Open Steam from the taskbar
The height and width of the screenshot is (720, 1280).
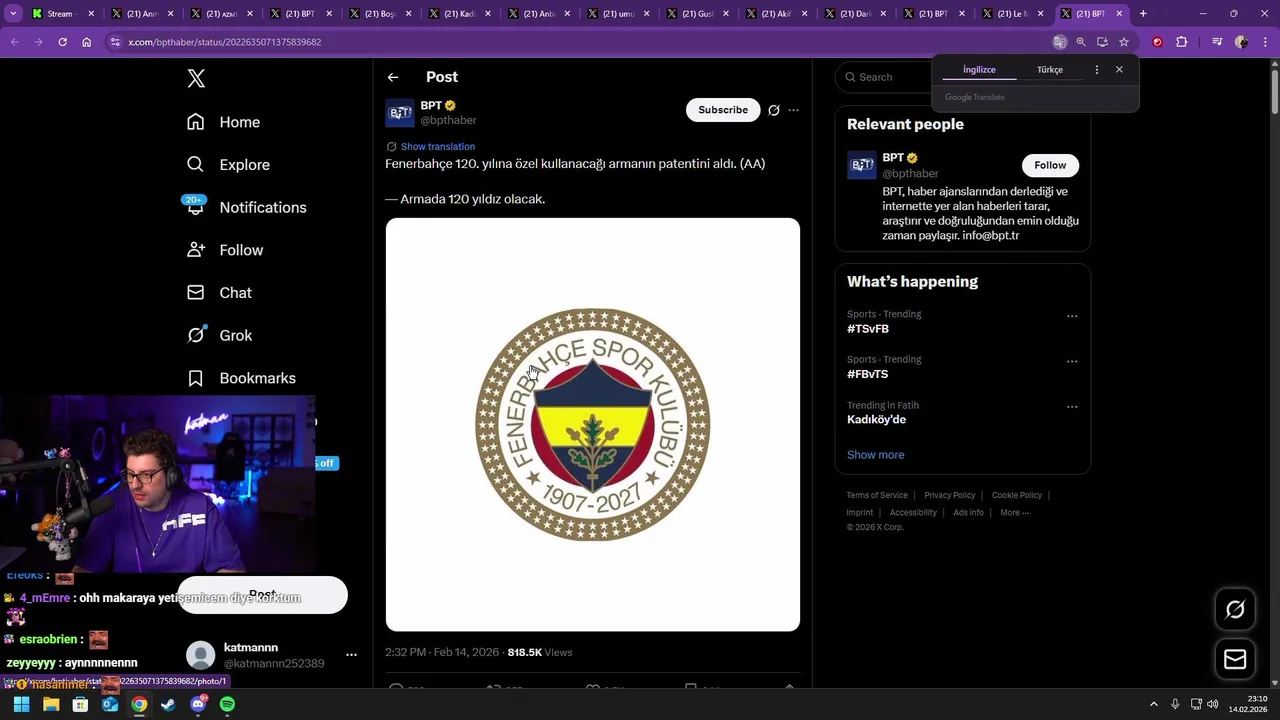[x=168, y=705]
